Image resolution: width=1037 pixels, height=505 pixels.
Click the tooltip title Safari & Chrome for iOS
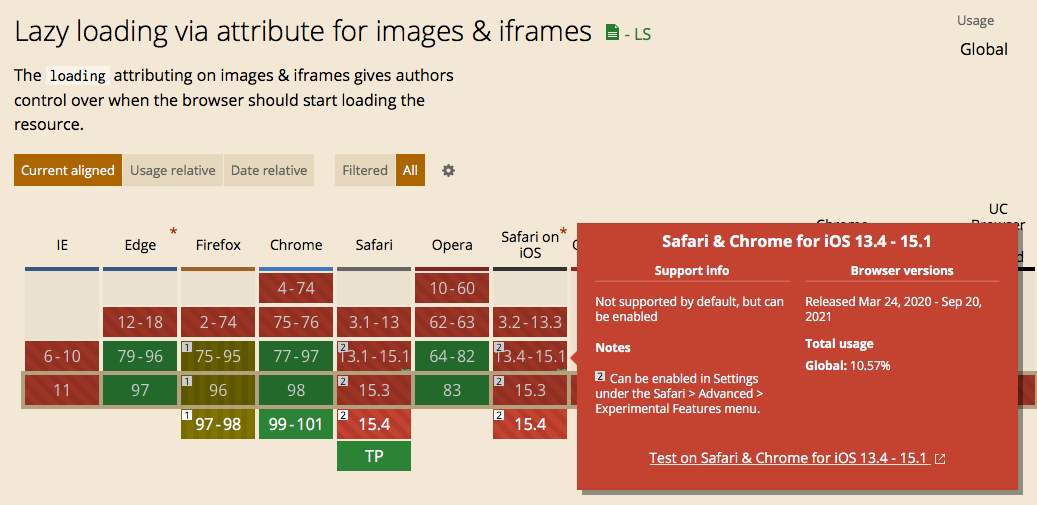click(x=797, y=241)
